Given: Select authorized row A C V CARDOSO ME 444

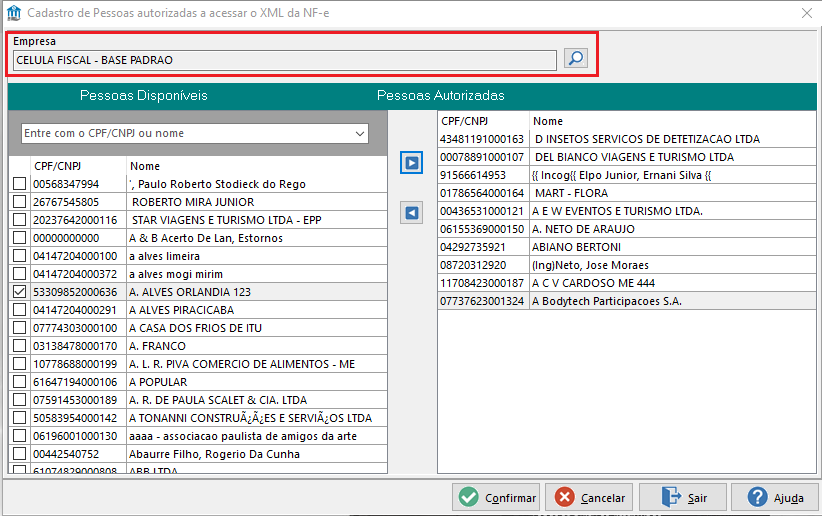Looking at the screenshot, I should (x=627, y=283).
